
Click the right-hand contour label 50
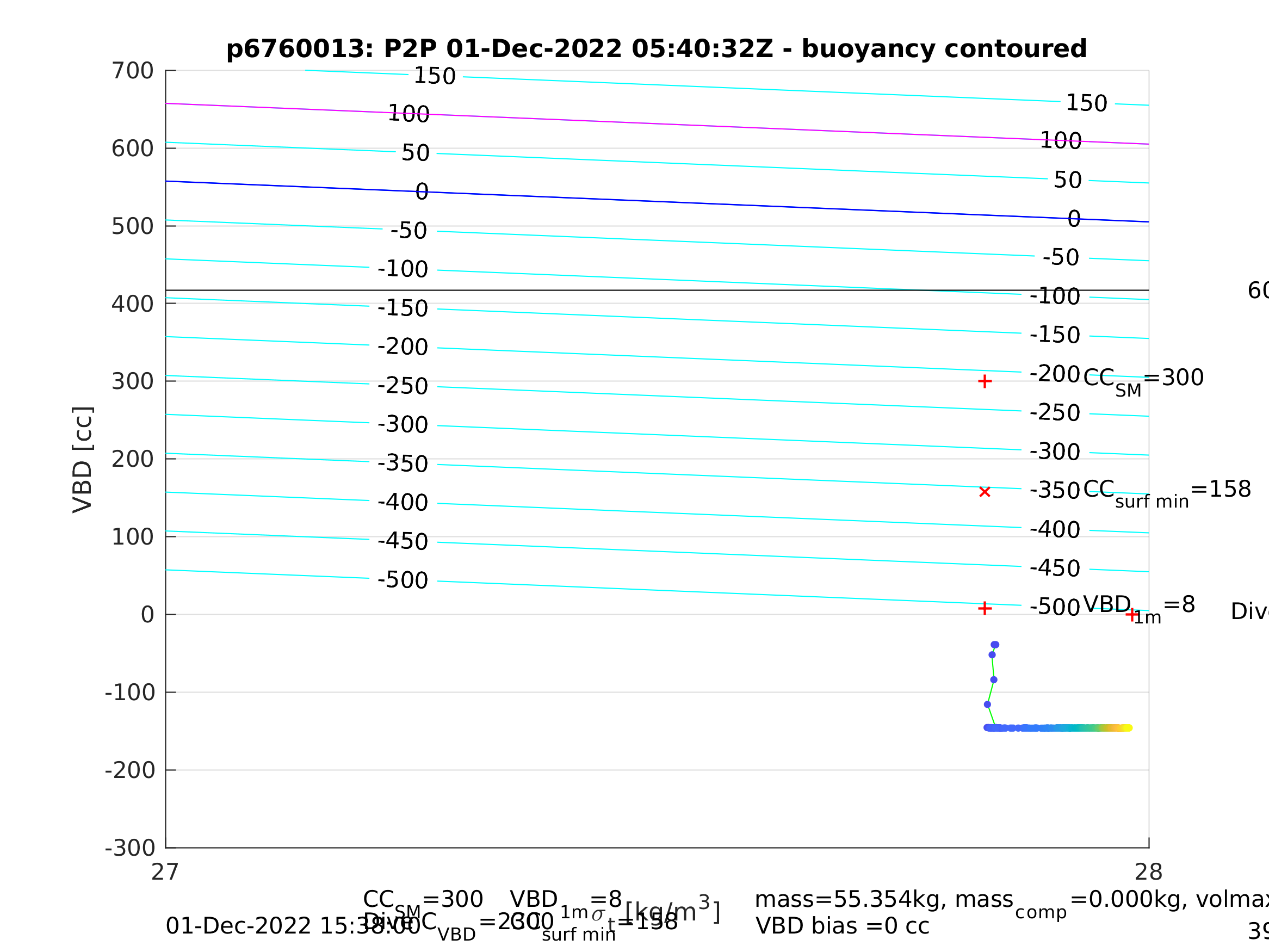click(x=1068, y=180)
